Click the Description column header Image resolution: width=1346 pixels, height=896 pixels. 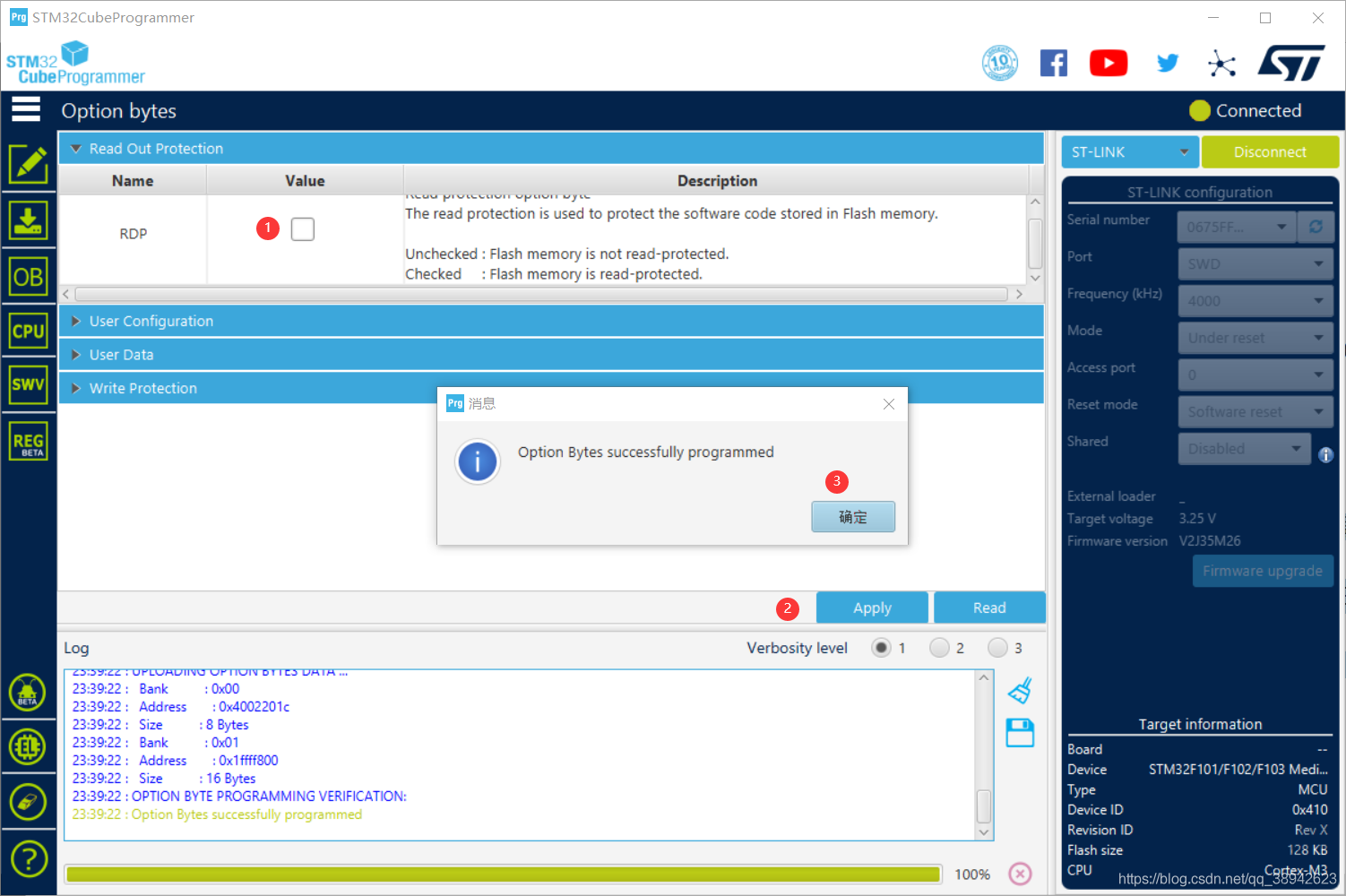[x=717, y=181]
